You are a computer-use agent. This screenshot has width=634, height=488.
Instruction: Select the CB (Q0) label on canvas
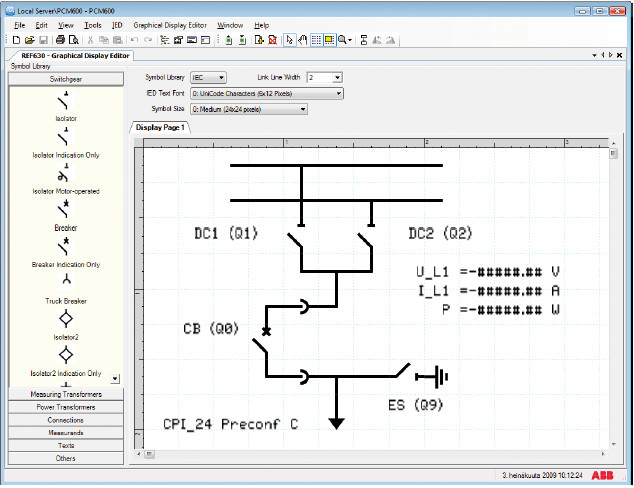pos(211,328)
